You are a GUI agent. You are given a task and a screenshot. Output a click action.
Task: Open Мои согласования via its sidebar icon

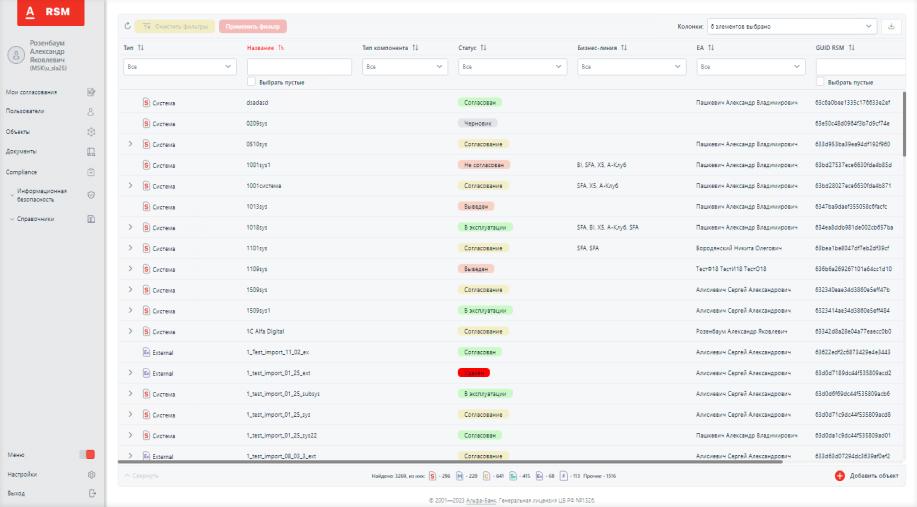(x=91, y=91)
